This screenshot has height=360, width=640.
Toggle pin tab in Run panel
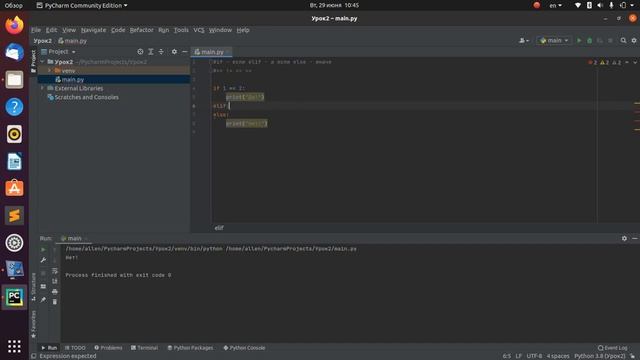43,300
